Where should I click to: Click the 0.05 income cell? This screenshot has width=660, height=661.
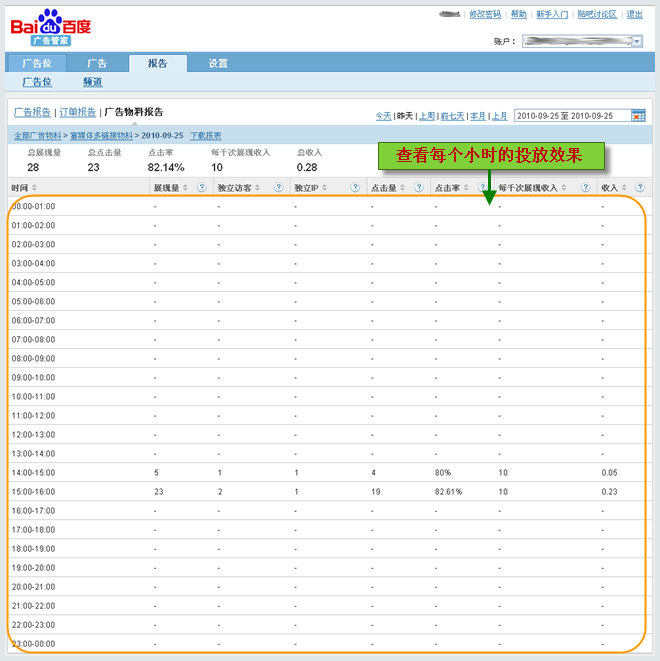[x=609, y=473]
